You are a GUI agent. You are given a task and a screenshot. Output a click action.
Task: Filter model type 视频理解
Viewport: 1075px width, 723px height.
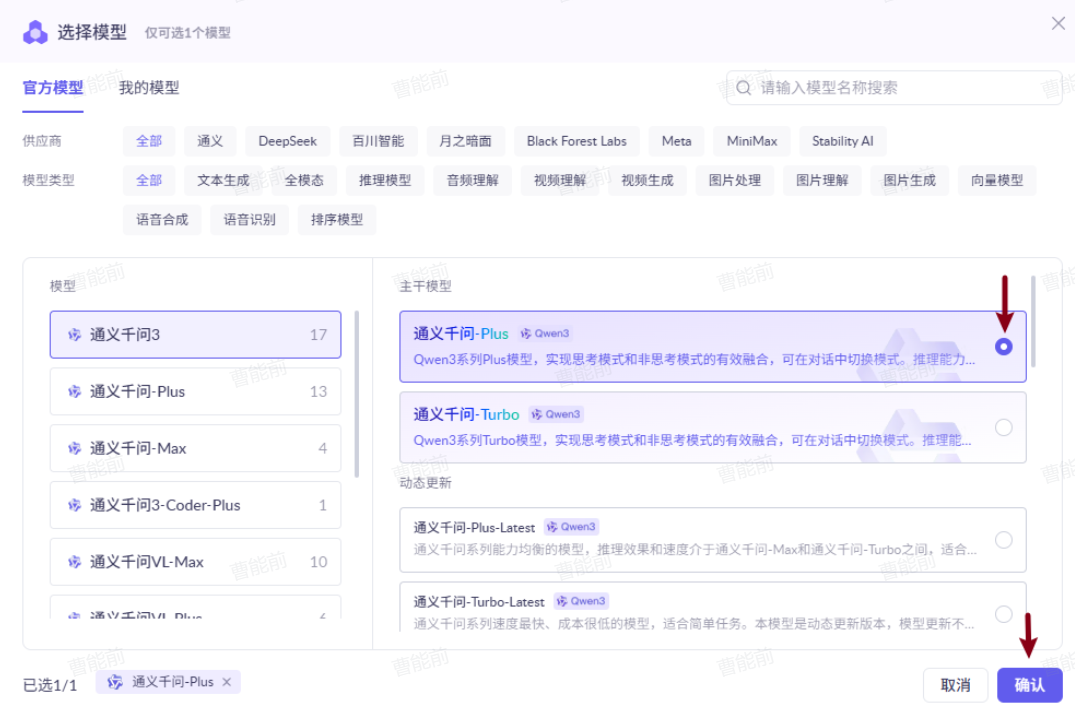(559, 180)
